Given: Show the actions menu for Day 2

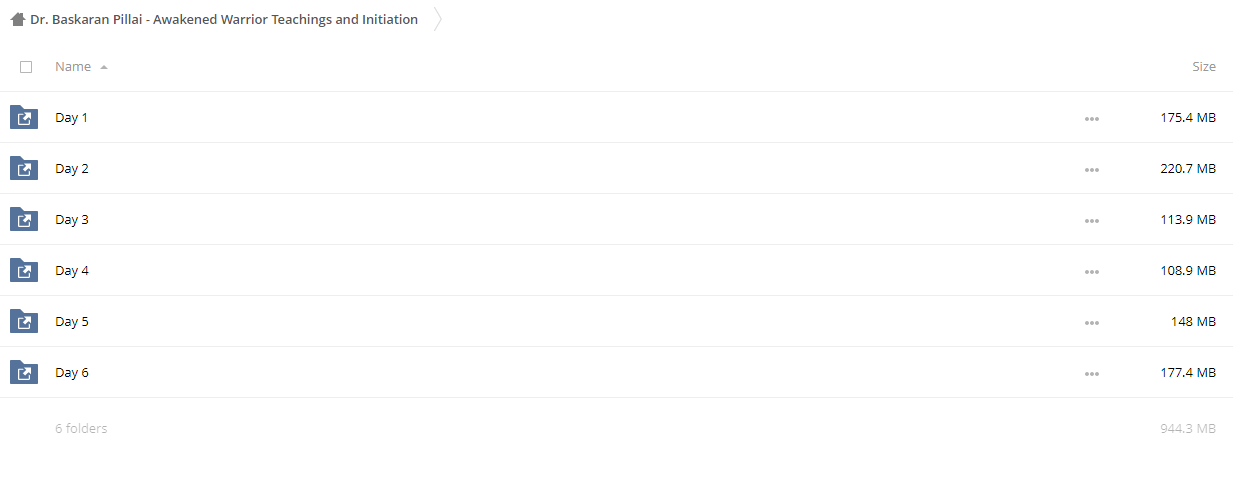Looking at the screenshot, I should (x=1091, y=170).
